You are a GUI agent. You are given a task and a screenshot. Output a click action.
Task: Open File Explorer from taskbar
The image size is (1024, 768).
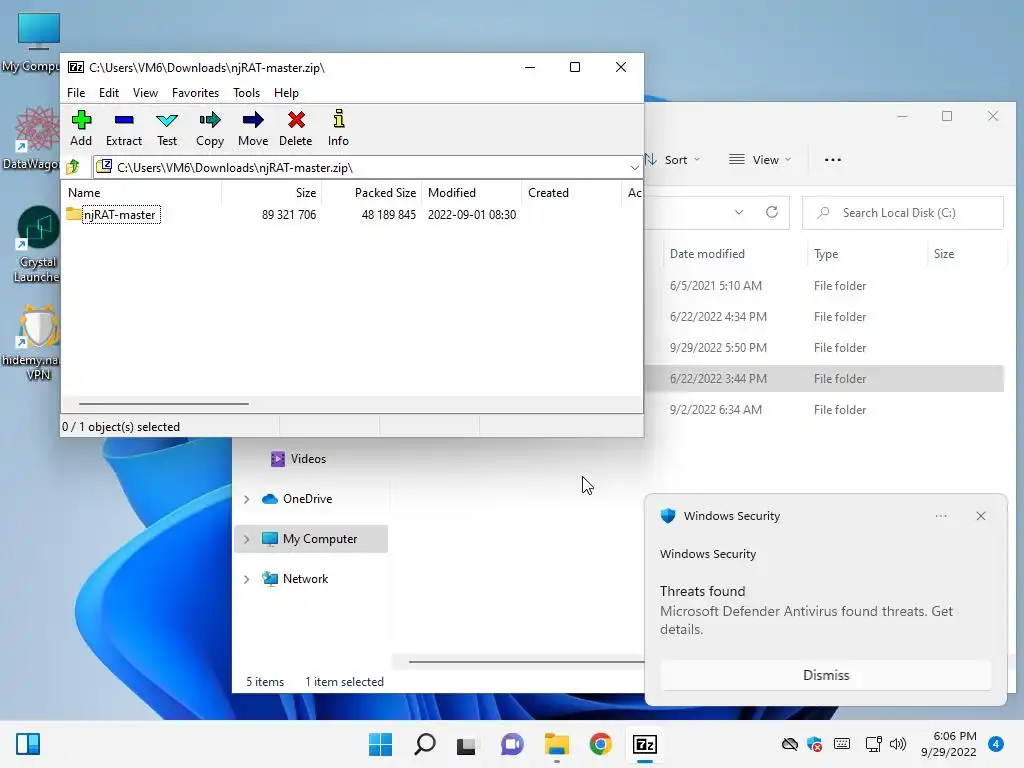coord(556,744)
